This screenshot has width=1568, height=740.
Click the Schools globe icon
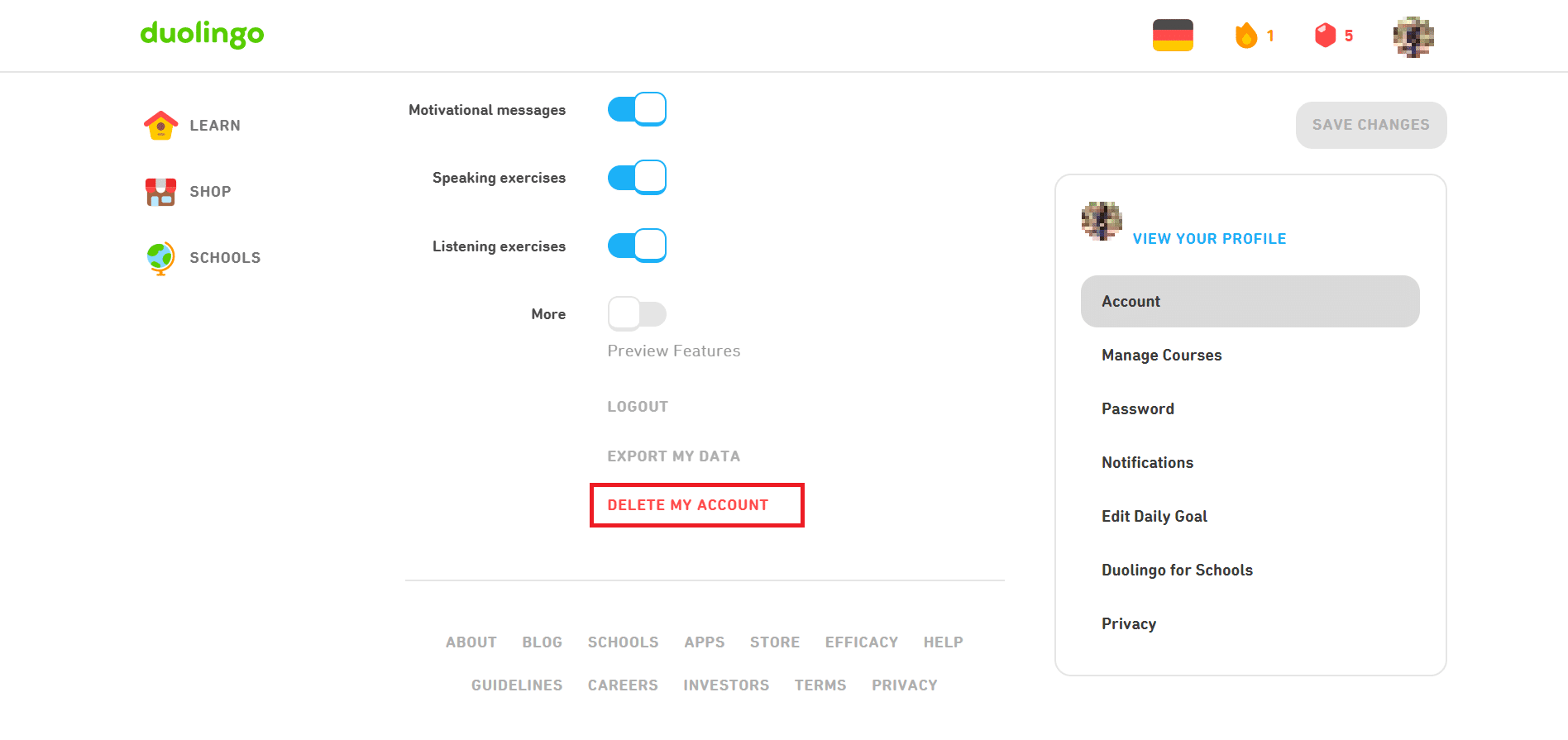tap(160, 258)
